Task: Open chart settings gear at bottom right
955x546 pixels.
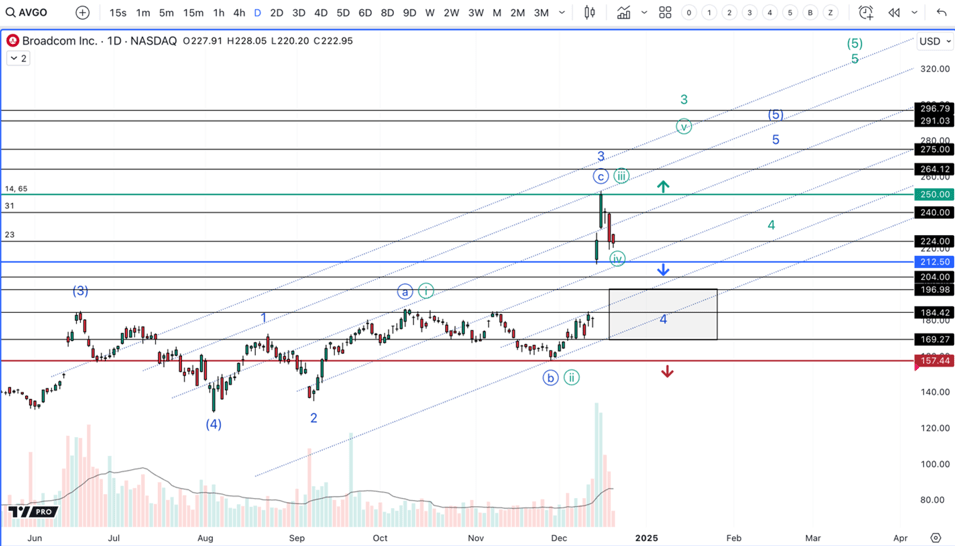Action: pos(935,538)
